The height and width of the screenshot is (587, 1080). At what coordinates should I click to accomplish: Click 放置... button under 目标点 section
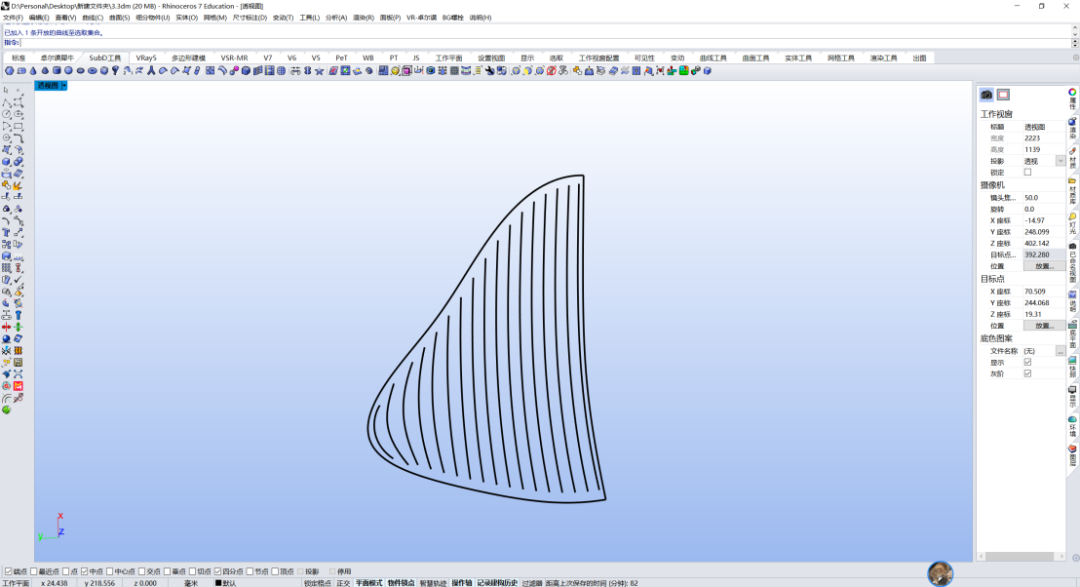pyautogui.click(x=1043, y=326)
